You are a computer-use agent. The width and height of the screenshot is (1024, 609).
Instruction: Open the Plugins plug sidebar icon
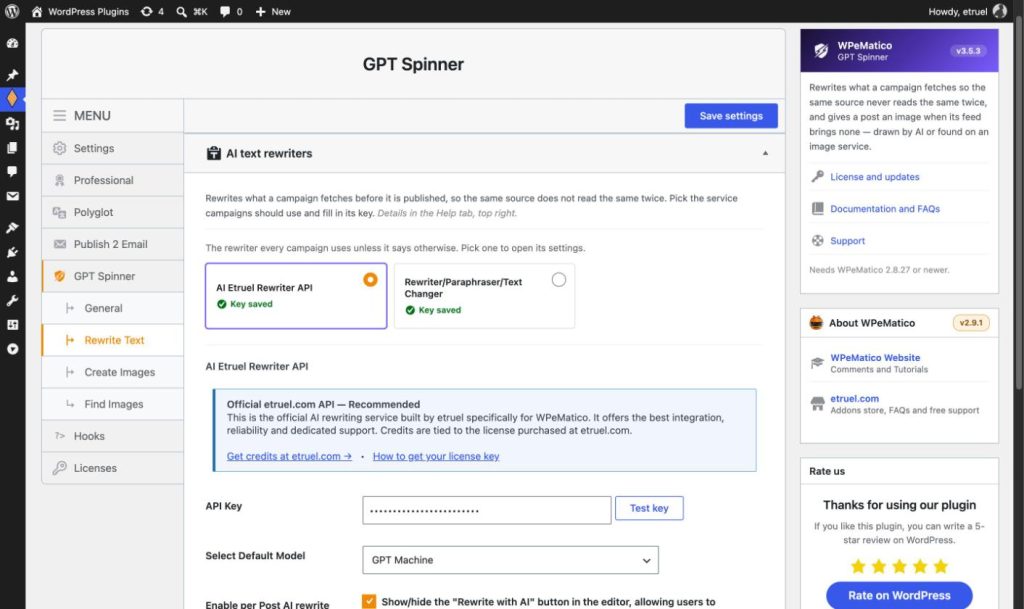(12, 252)
